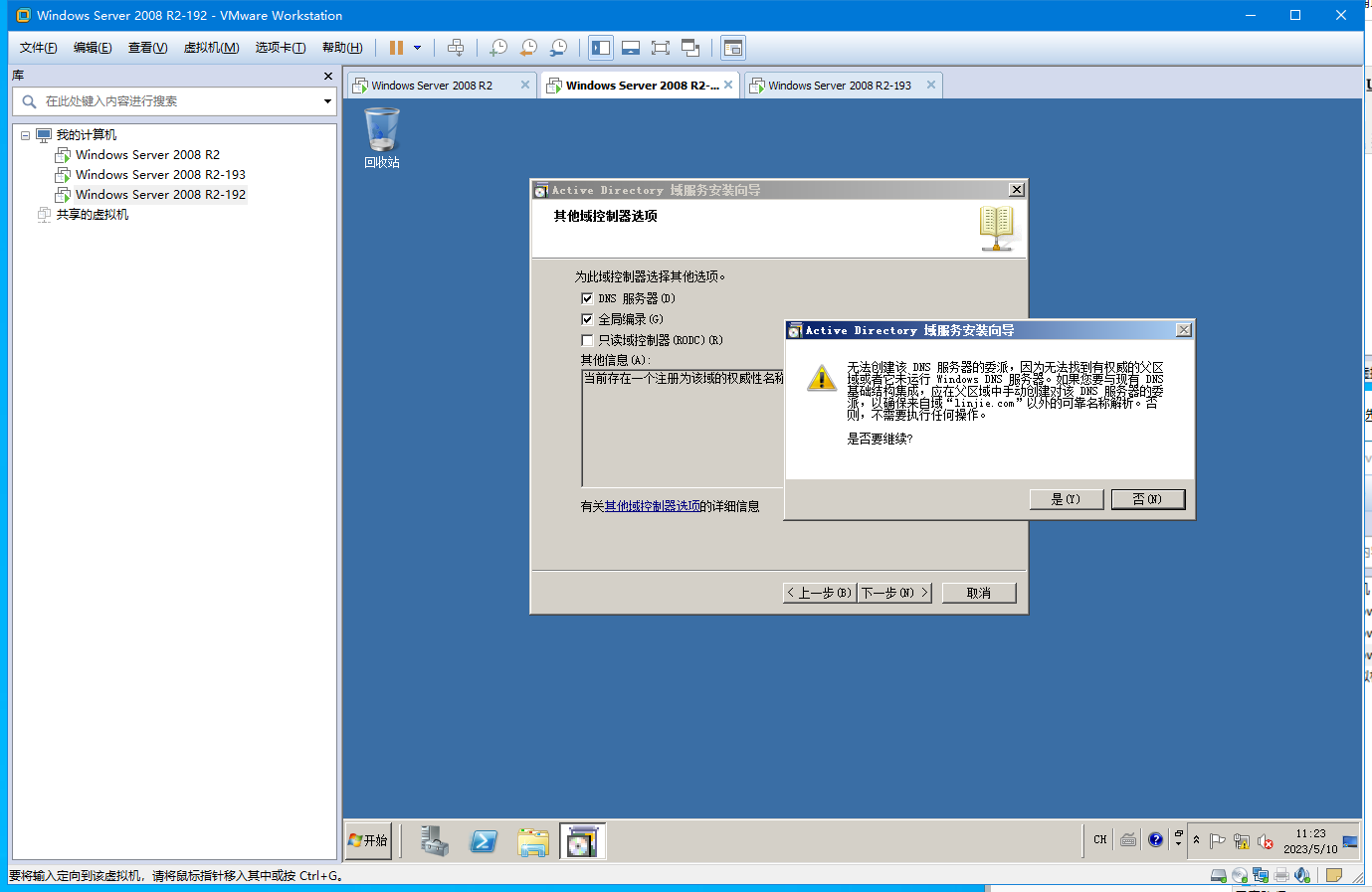Select Windows Server 2008 R2-192 in library
This screenshot has width=1372, height=892.
pyautogui.click(x=160, y=195)
